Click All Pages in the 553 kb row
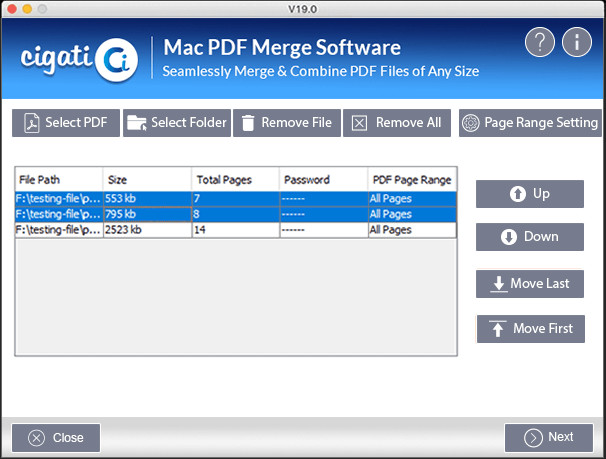Viewport: 606px width, 459px height. tap(412, 199)
